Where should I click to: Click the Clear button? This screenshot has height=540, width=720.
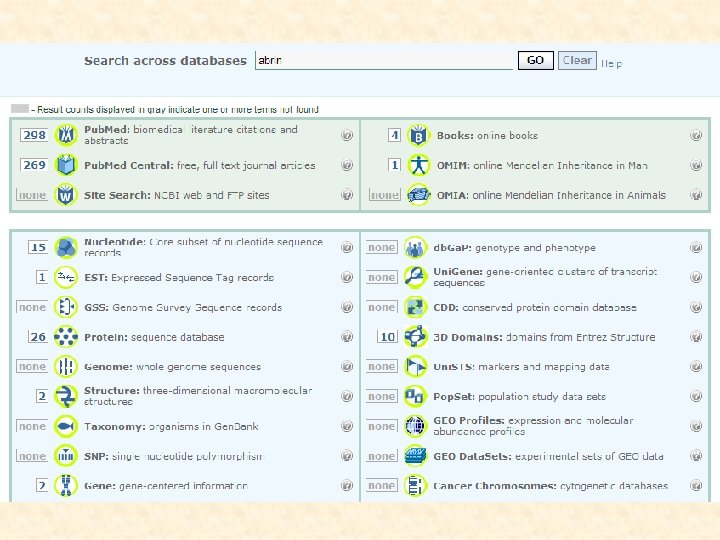pyautogui.click(x=577, y=60)
